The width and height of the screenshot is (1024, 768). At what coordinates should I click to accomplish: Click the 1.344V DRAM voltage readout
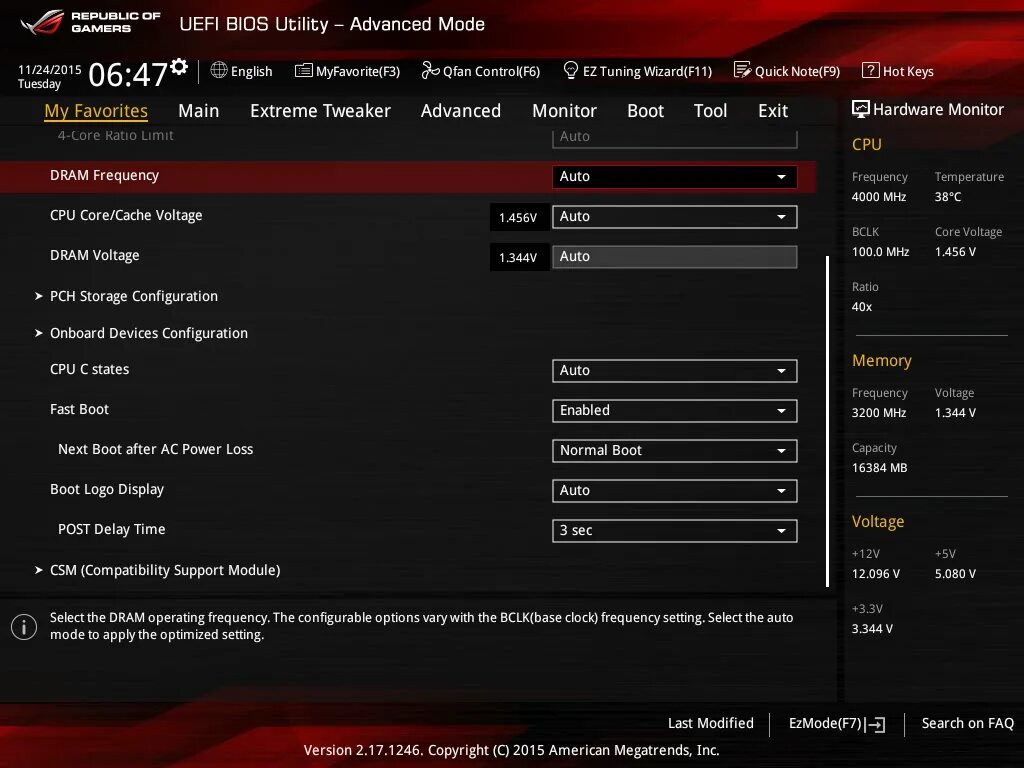[519, 257]
